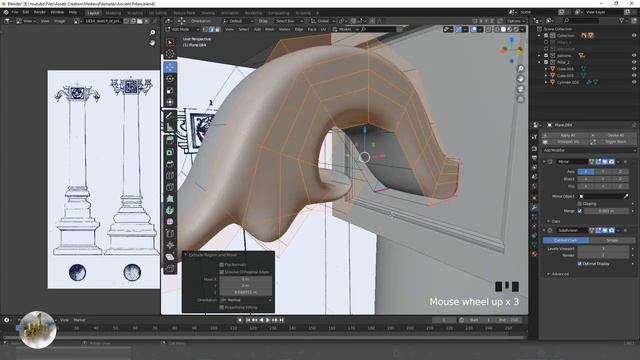Viewport: 640px width, 360px height.
Task: Toggle visibility eye of Collection in the outliner
Action: (634, 36)
